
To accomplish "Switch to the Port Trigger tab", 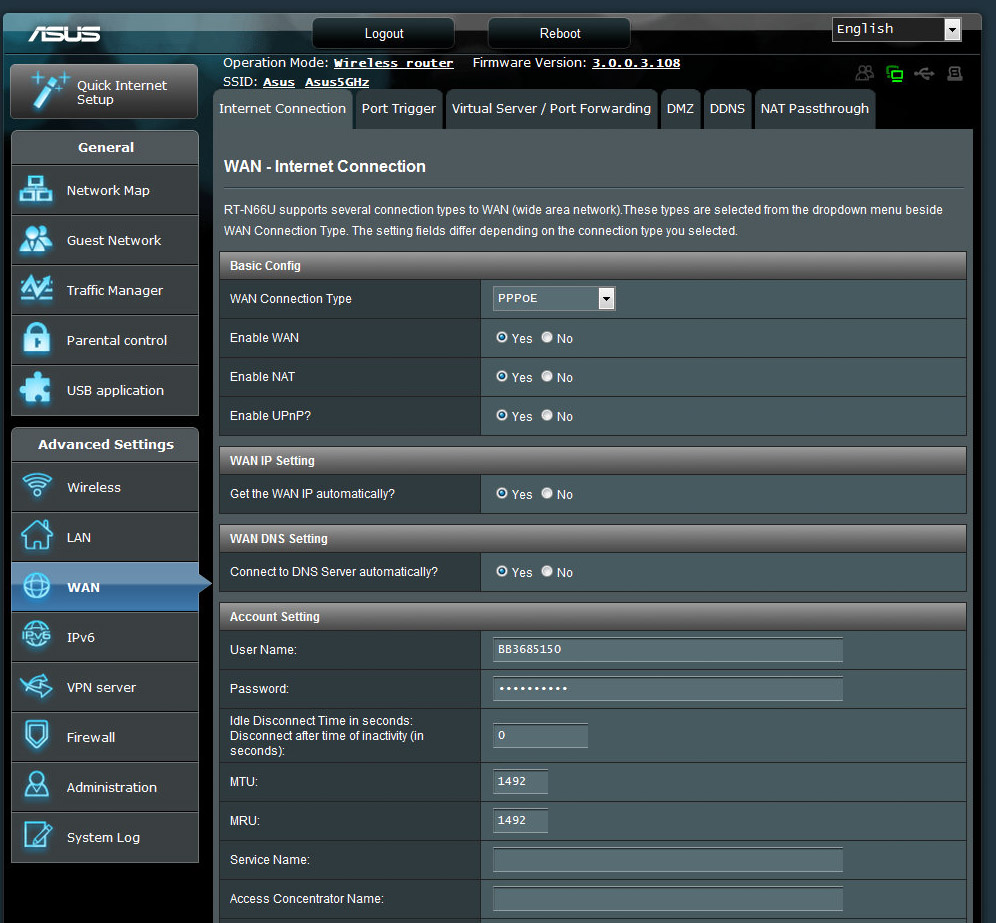I will (x=398, y=109).
